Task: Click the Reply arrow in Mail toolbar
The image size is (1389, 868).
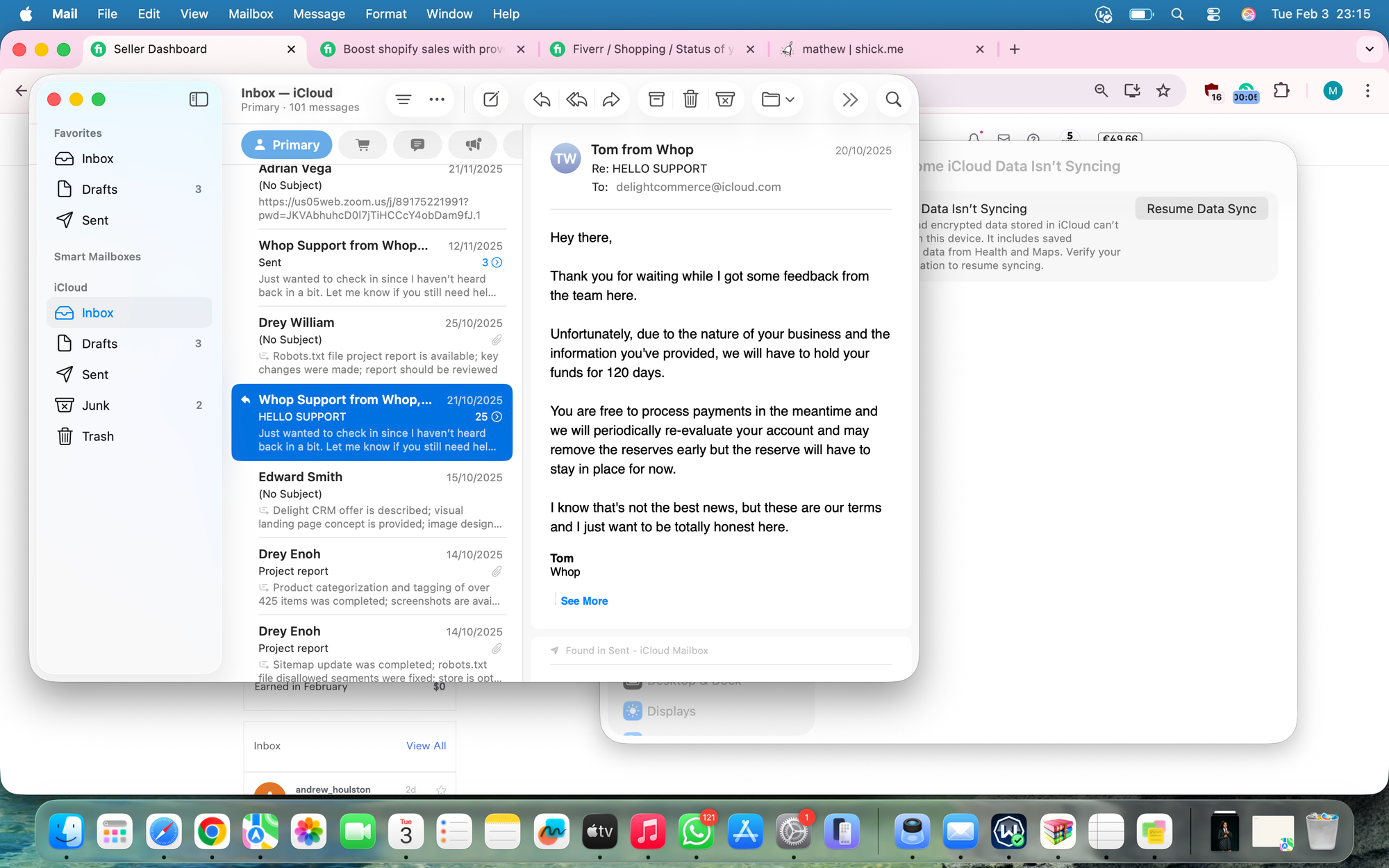Action: (542, 99)
